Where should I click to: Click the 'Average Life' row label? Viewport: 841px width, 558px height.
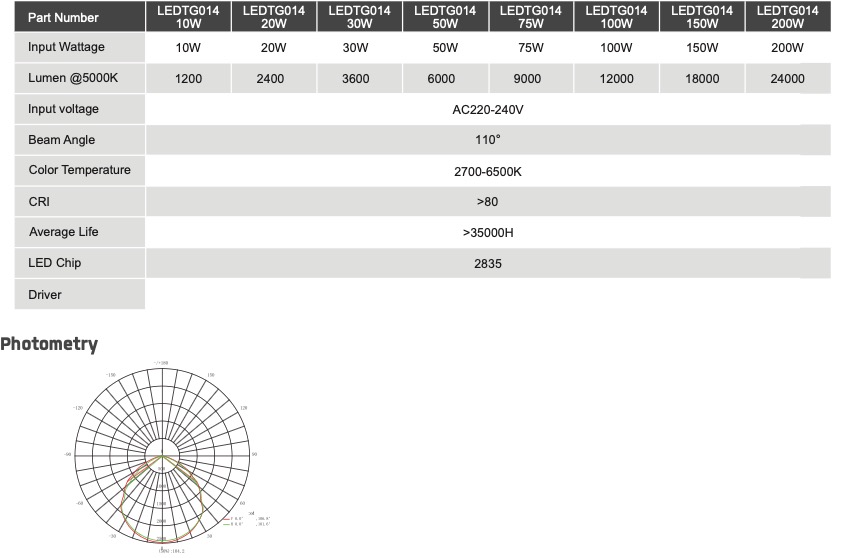tap(79, 232)
